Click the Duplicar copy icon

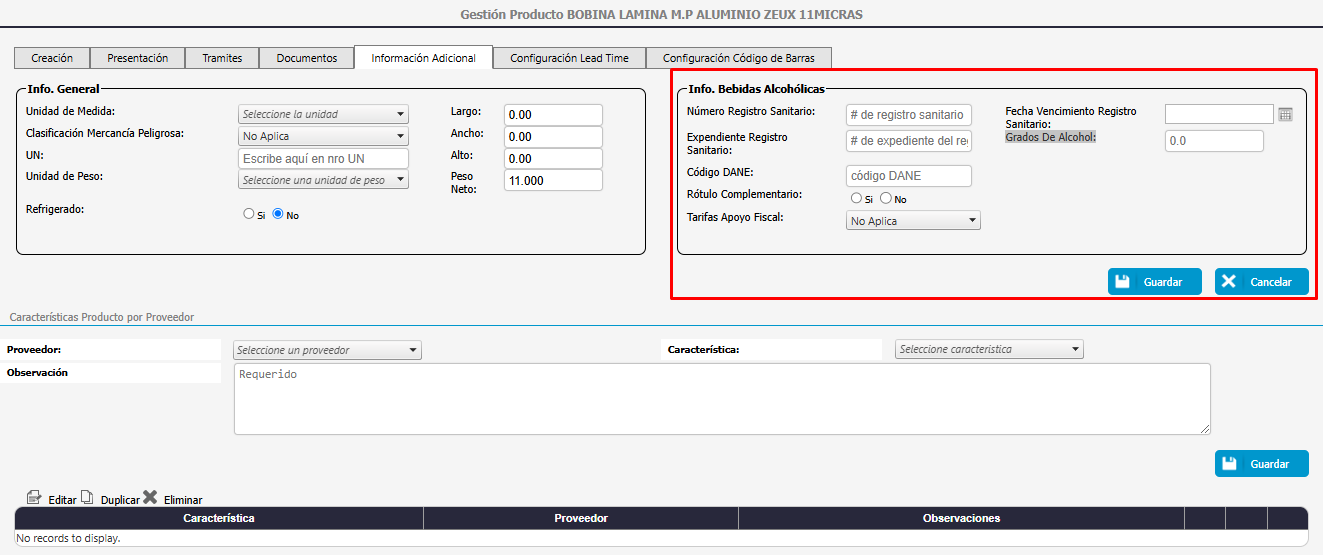click(x=87, y=498)
